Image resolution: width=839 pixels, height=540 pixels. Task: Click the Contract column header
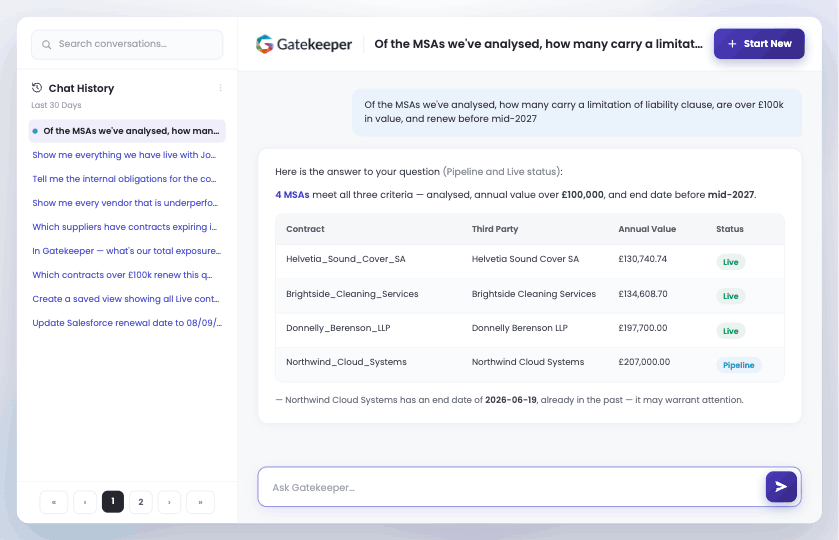(305, 229)
